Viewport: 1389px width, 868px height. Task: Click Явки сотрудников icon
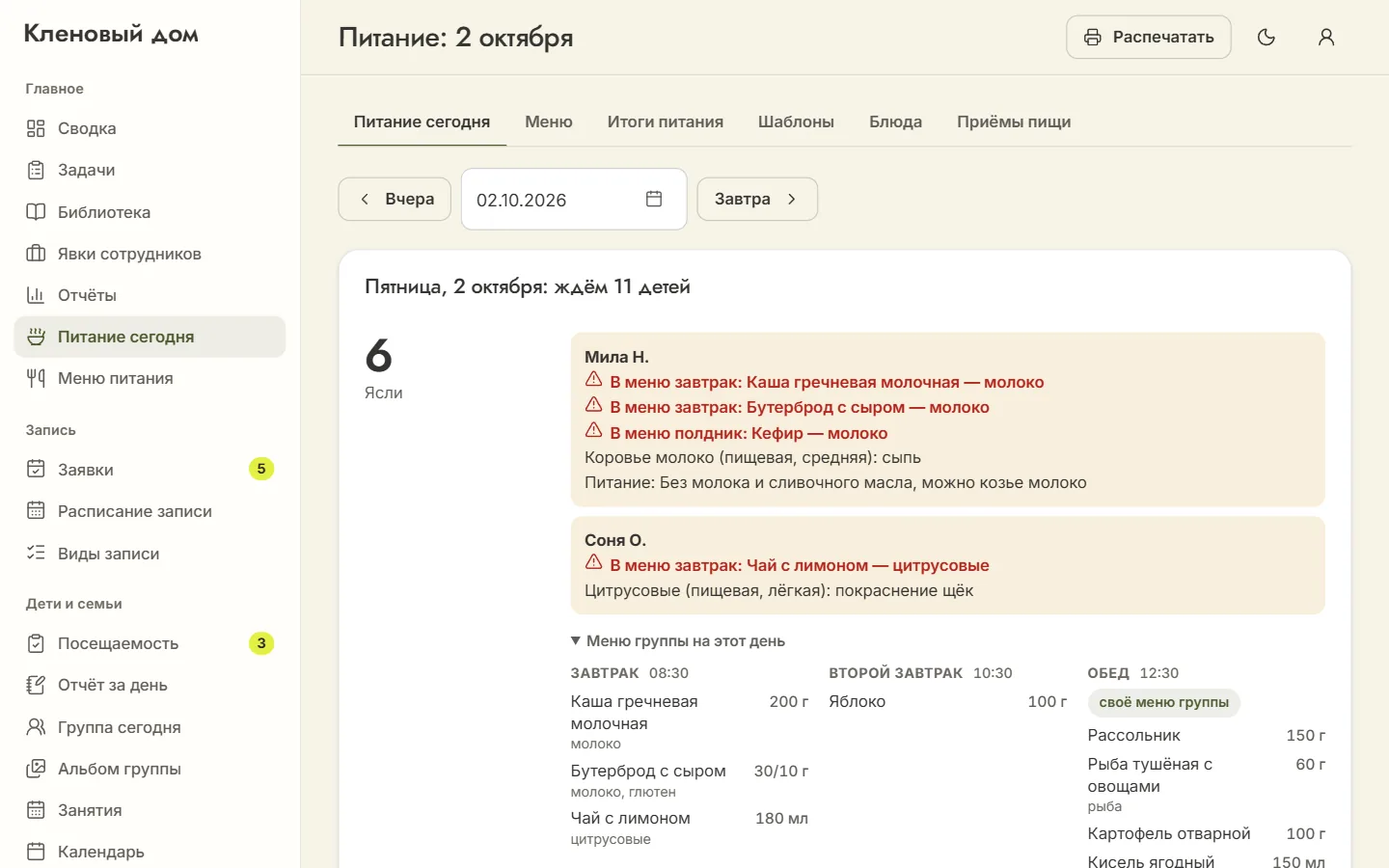(x=36, y=254)
